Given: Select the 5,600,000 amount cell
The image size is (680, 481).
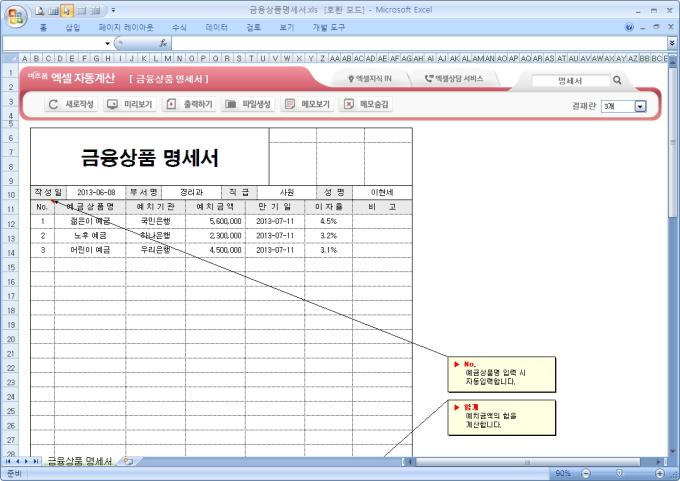Looking at the screenshot, I should [216, 222].
